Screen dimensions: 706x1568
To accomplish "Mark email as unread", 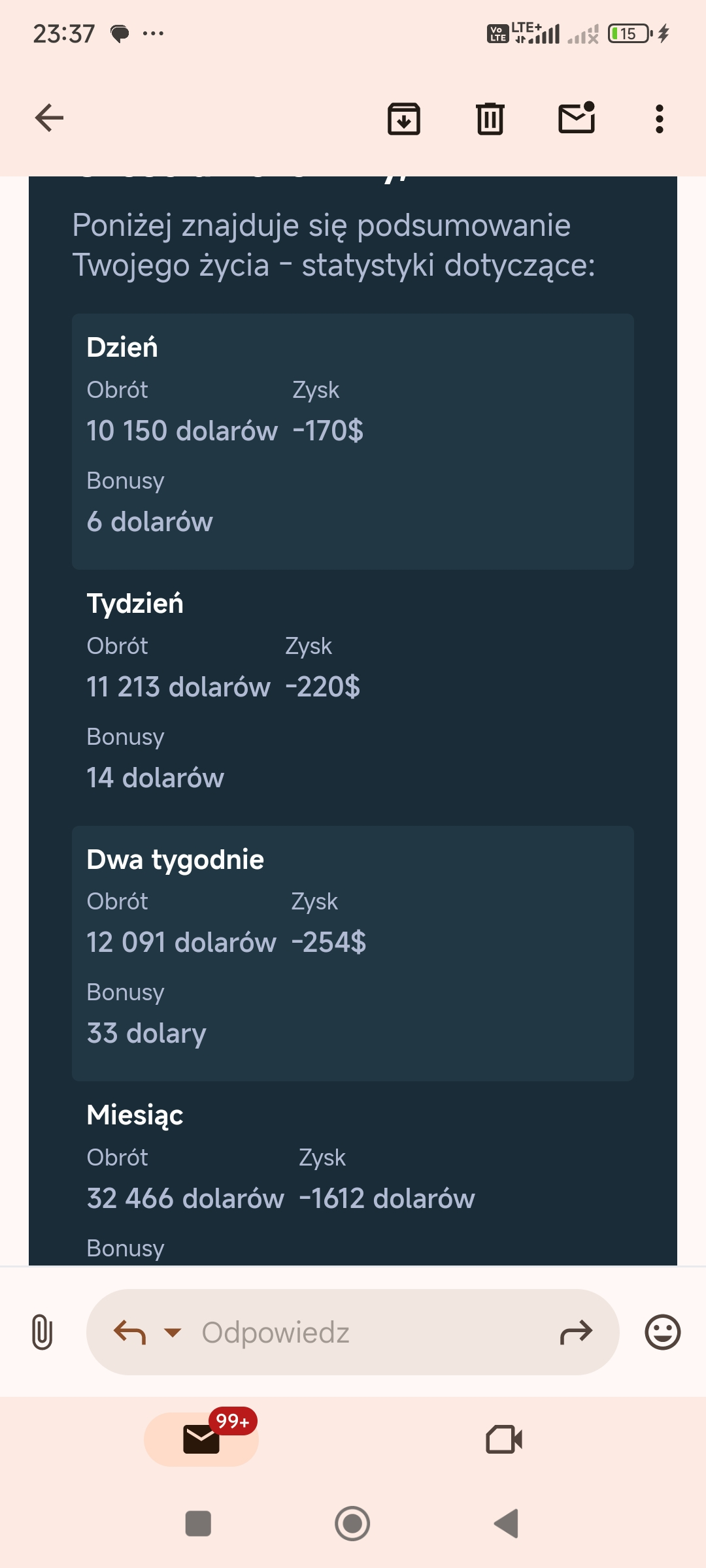I will coord(577,118).
